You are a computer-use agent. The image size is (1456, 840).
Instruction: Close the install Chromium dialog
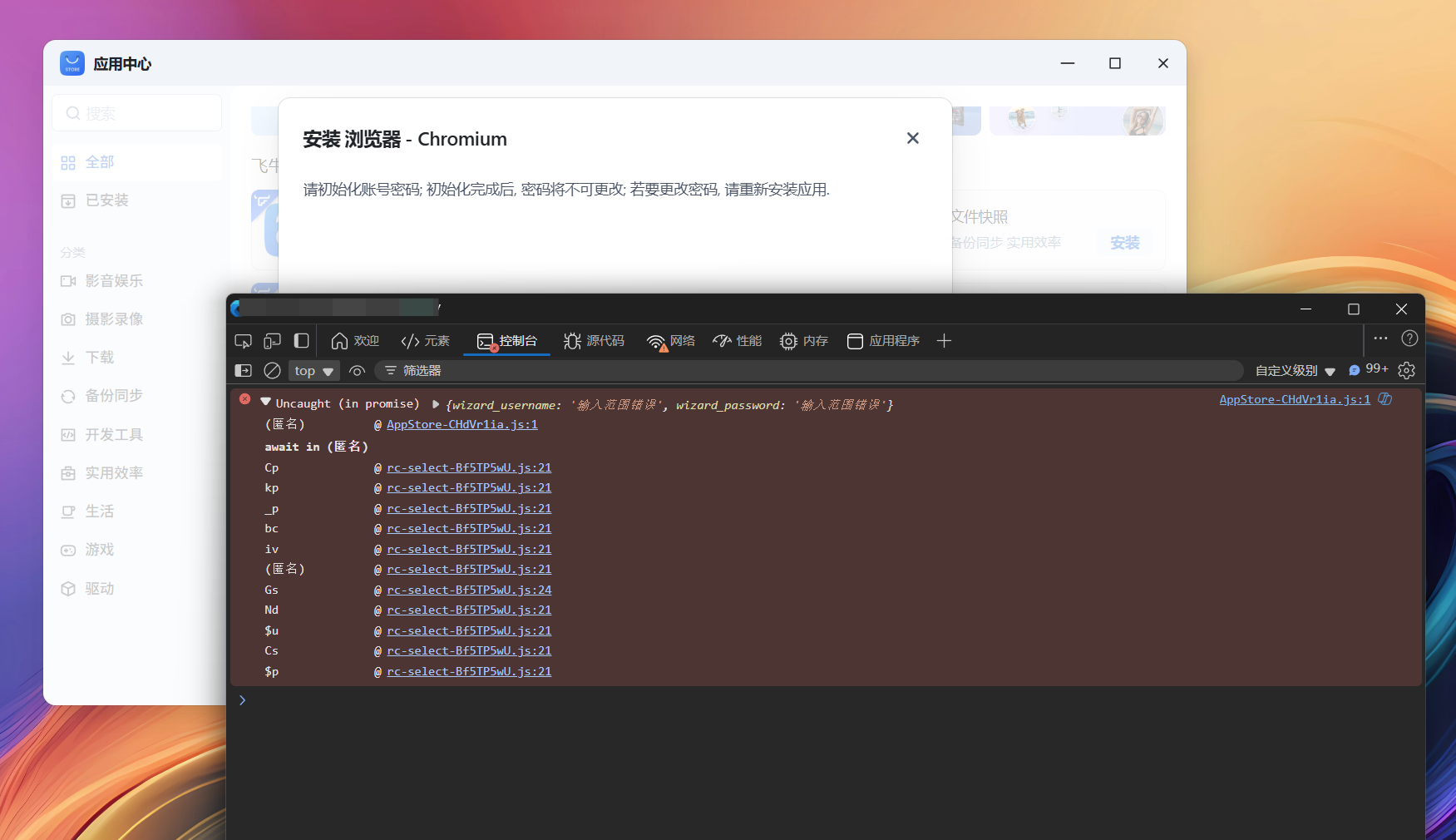pyautogui.click(x=913, y=138)
